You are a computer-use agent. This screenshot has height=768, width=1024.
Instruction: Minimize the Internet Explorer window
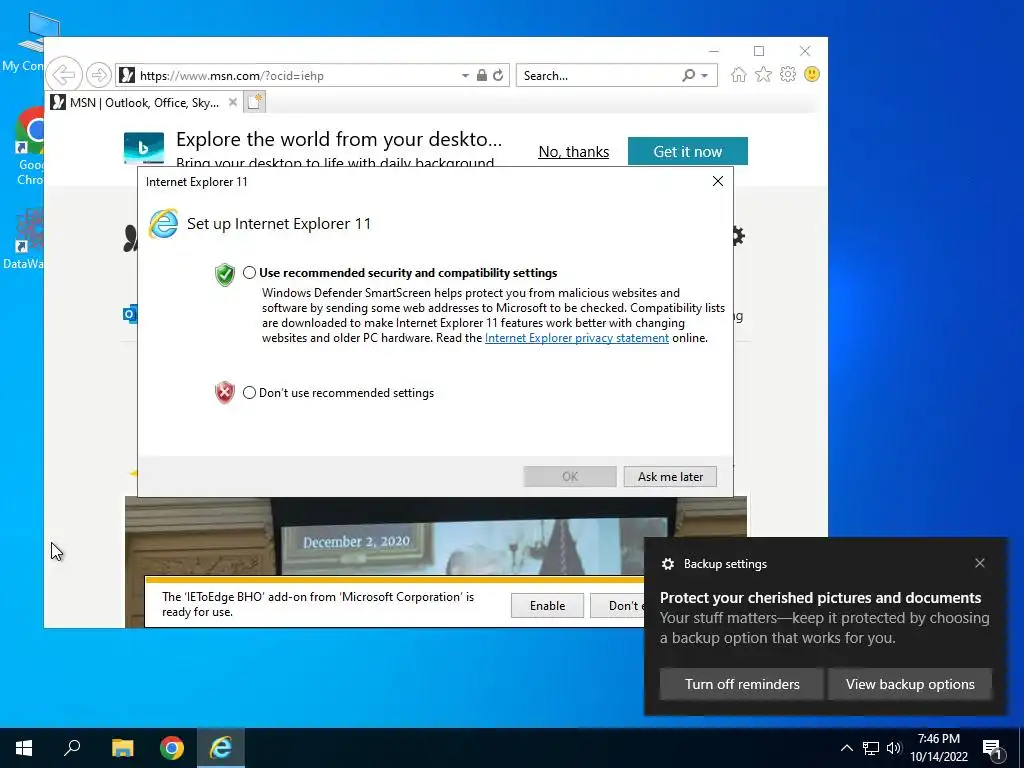714,51
